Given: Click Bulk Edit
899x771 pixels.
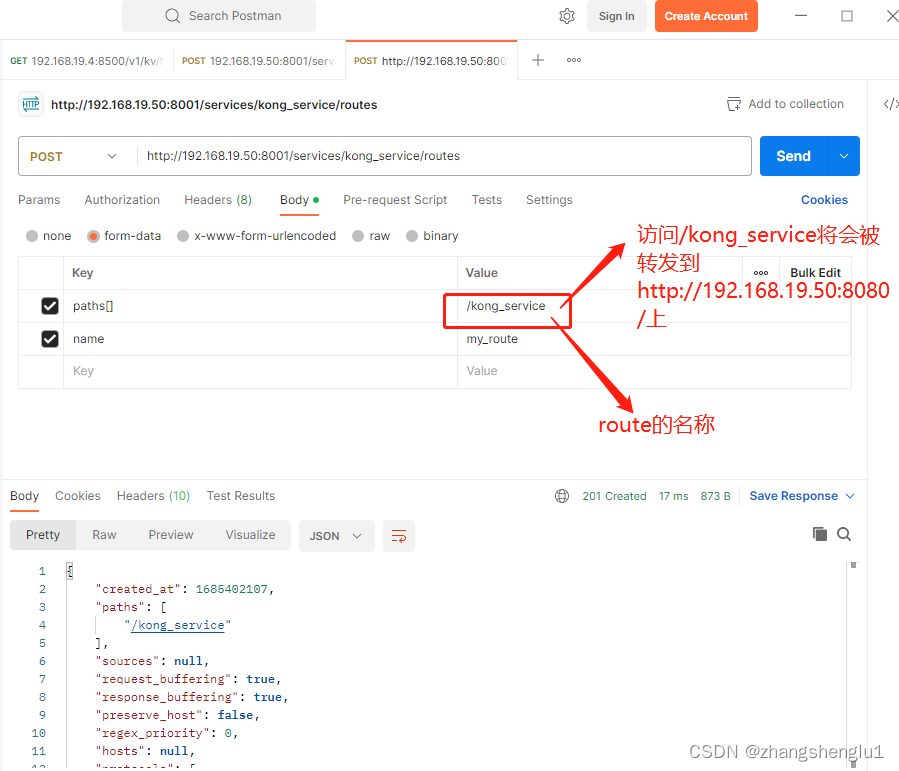Looking at the screenshot, I should click(x=815, y=273).
